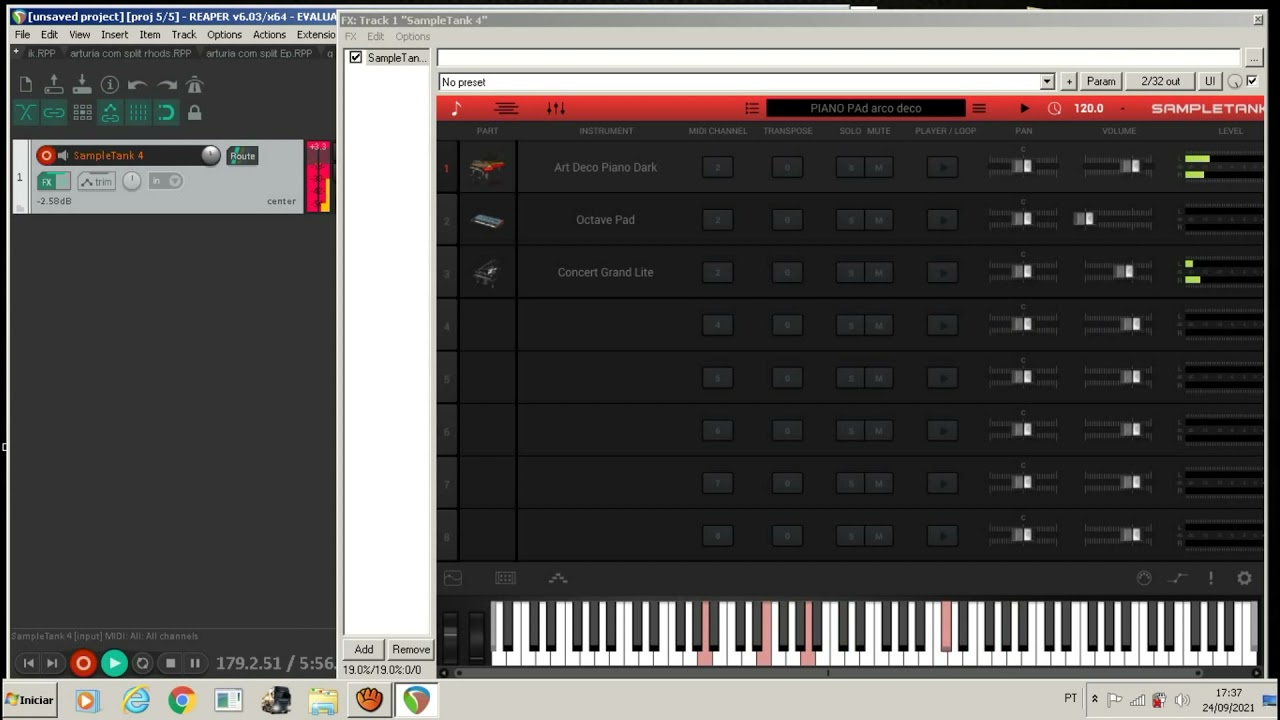The image size is (1280, 720).
Task: Click the Concert Grand Lite piano thumbnail
Action: (487, 272)
